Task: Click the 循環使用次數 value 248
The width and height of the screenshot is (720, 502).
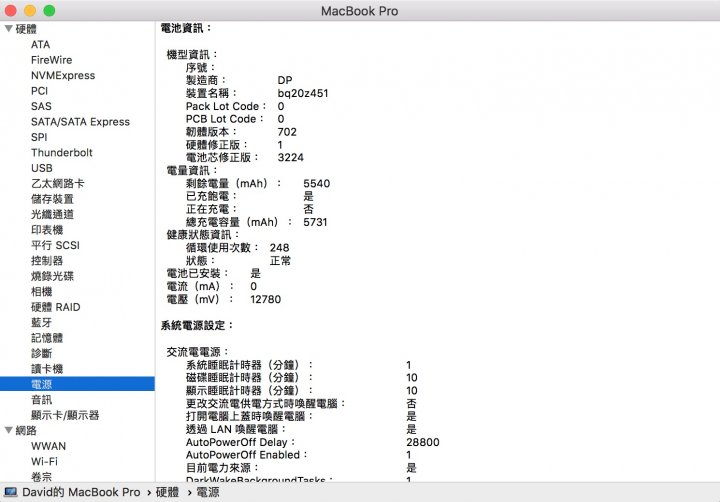Action: click(x=279, y=248)
